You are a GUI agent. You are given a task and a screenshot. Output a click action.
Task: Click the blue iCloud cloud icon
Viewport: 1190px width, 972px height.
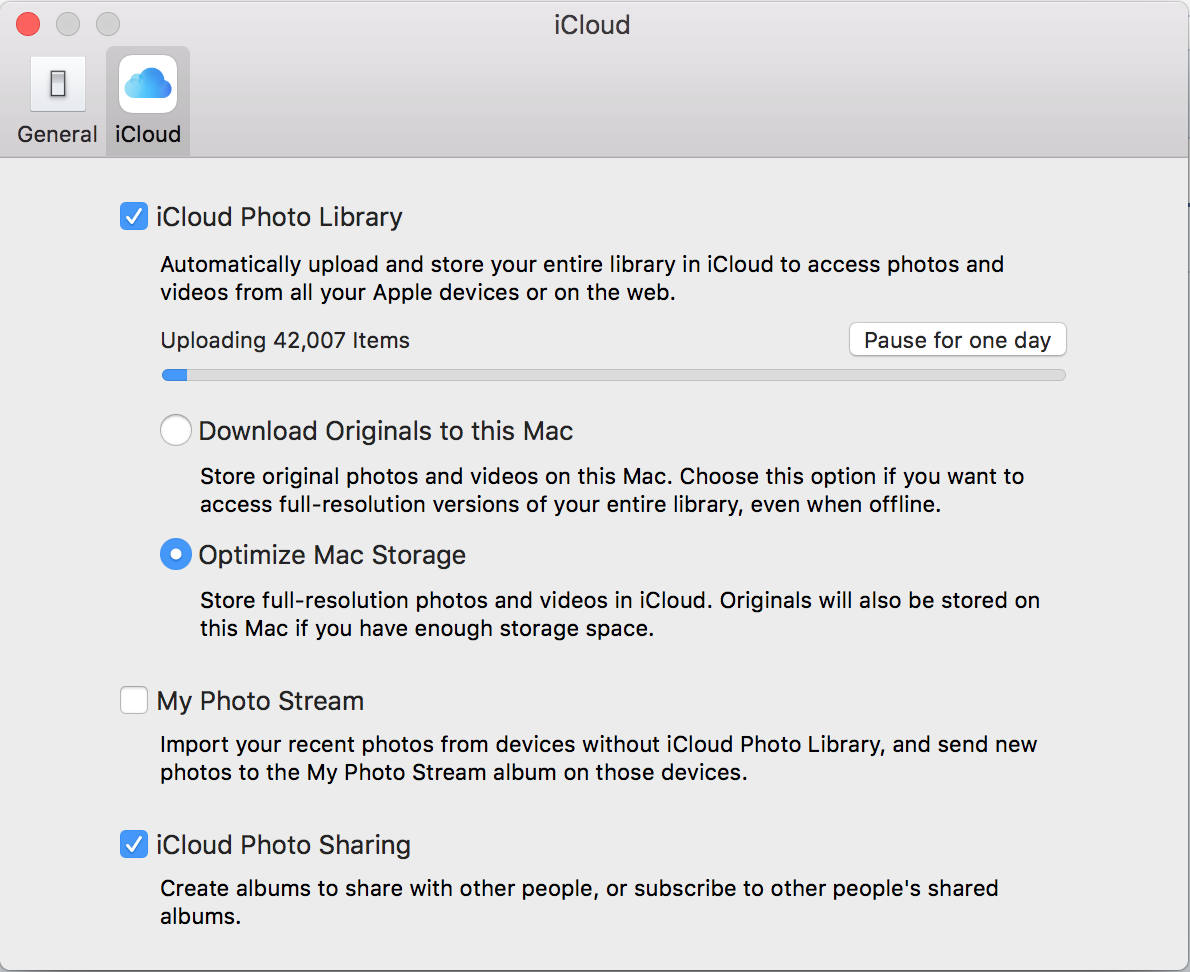click(148, 85)
